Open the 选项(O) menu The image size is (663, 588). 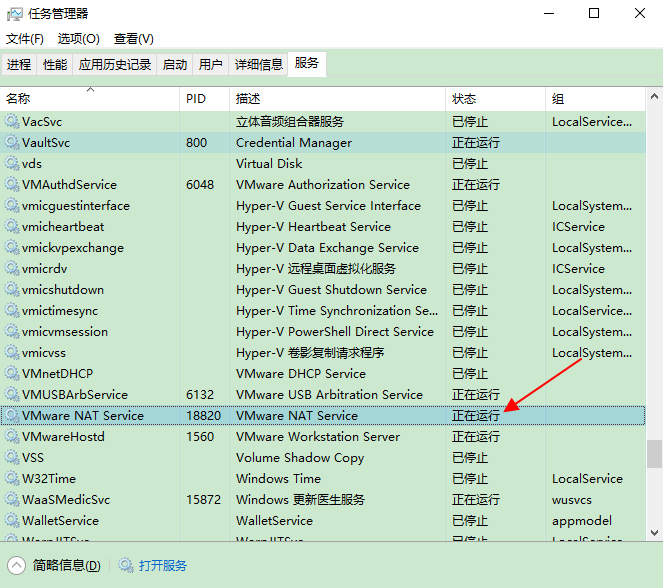coord(79,39)
